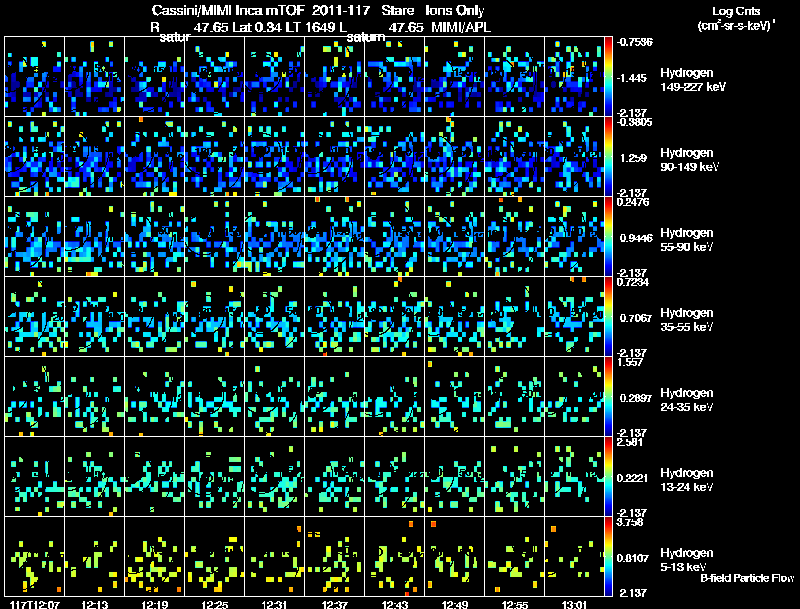Select the 5-13 keV panel at 12:43
This screenshot has width=800, height=609.
pos(394,557)
